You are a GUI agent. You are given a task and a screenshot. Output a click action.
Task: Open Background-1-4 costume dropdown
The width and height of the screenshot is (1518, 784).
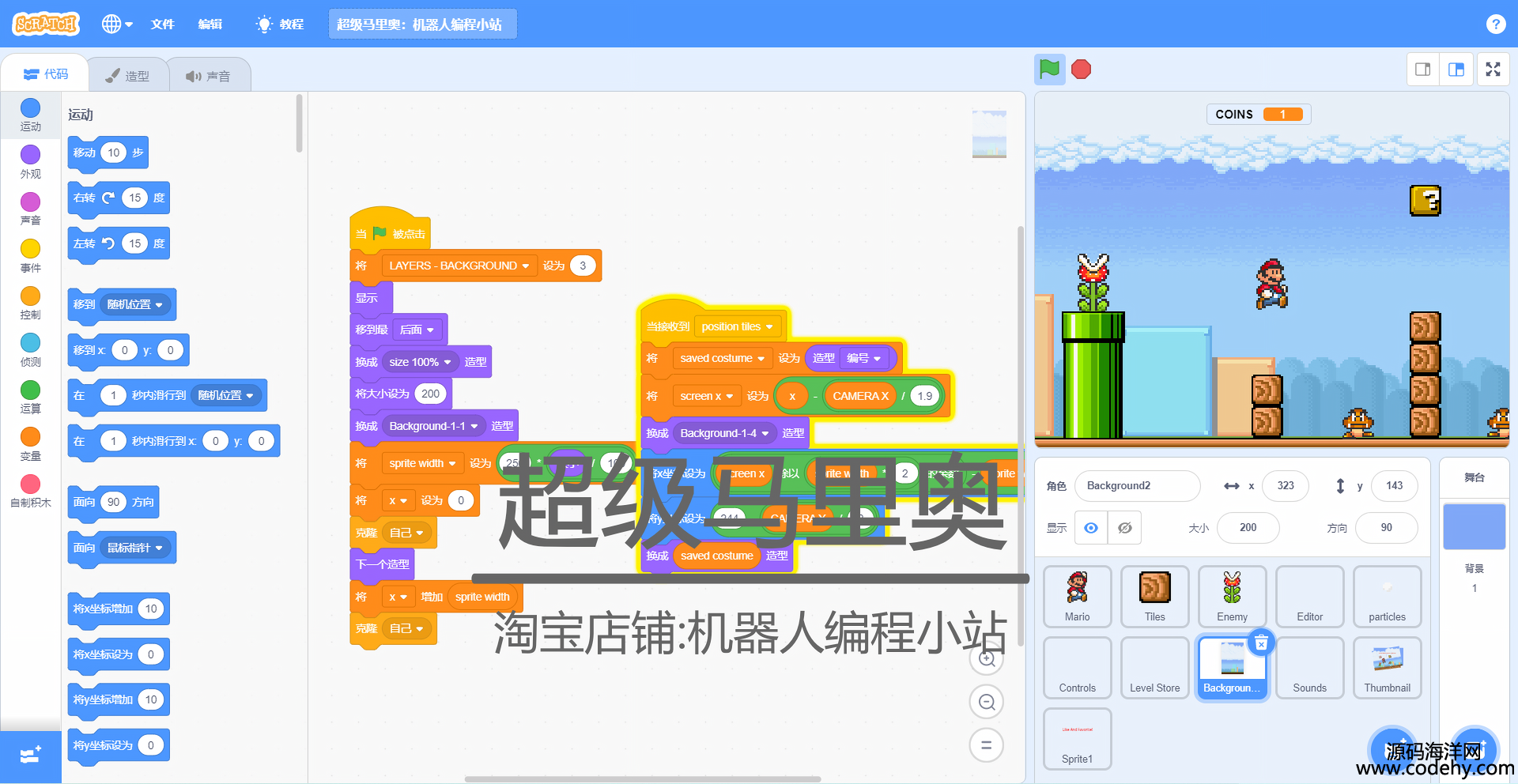724,433
